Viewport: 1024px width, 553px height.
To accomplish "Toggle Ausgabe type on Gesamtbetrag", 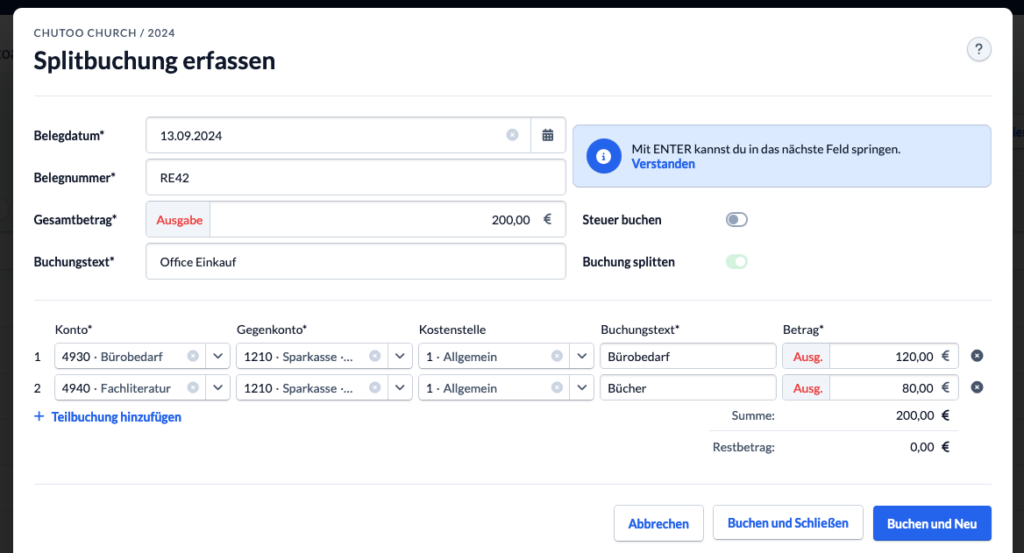I will (179, 220).
